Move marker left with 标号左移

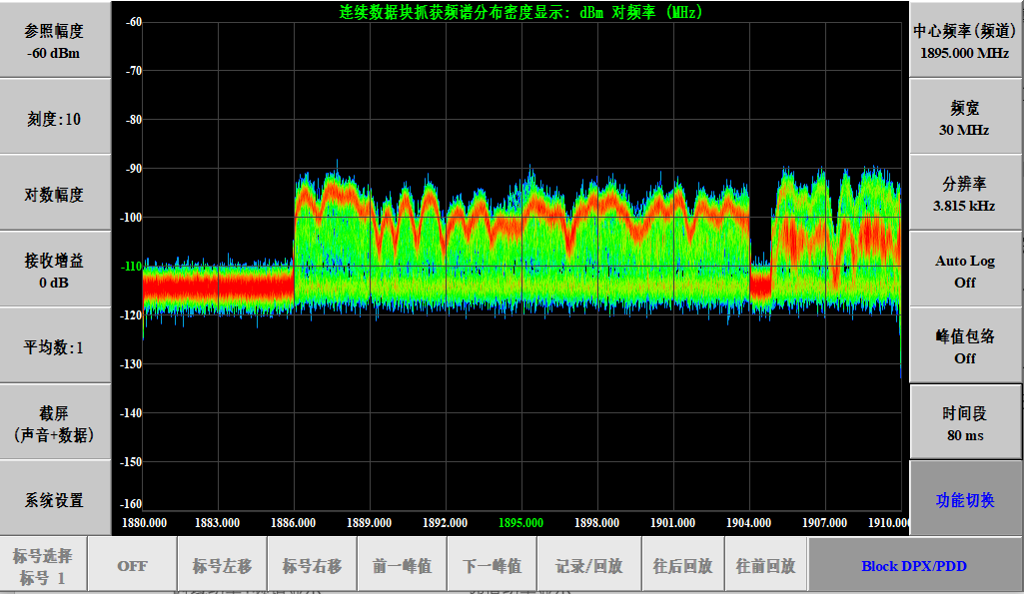click(x=222, y=565)
